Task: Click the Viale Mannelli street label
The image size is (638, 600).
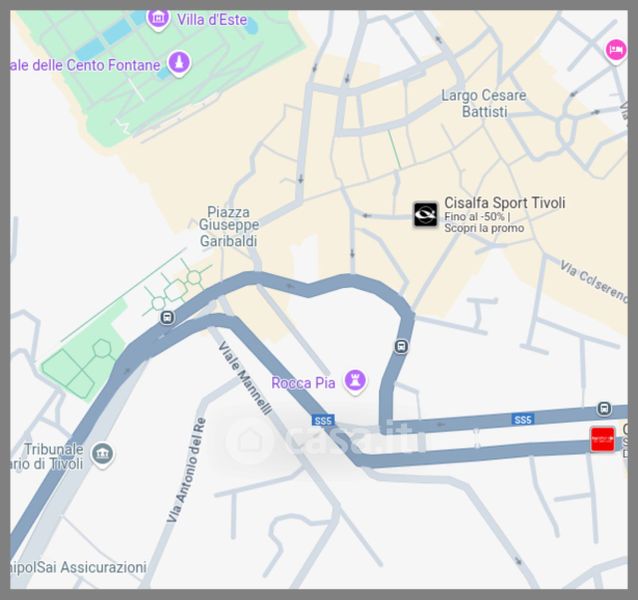Action: tap(245, 378)
